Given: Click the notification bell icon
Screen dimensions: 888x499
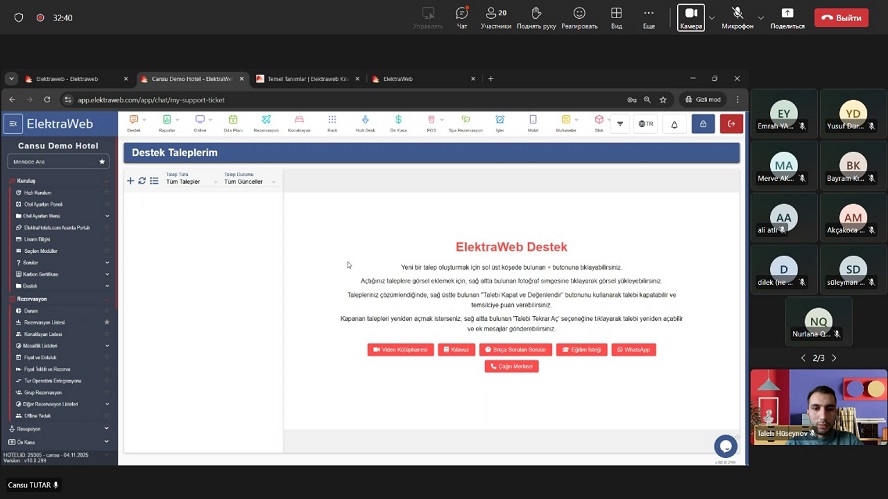Looking at the screenshot, I should (x=674, y=124).
